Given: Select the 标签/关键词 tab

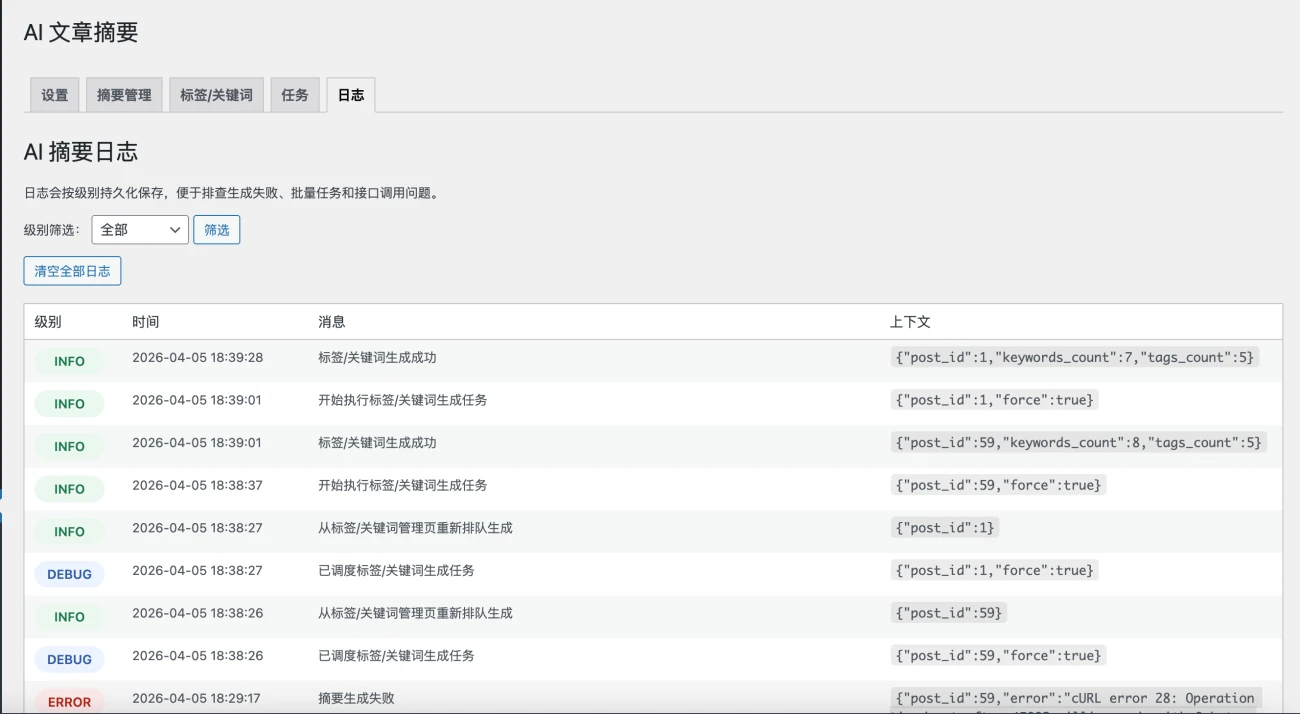Looking at the screenshot, I should click(215, 94).
